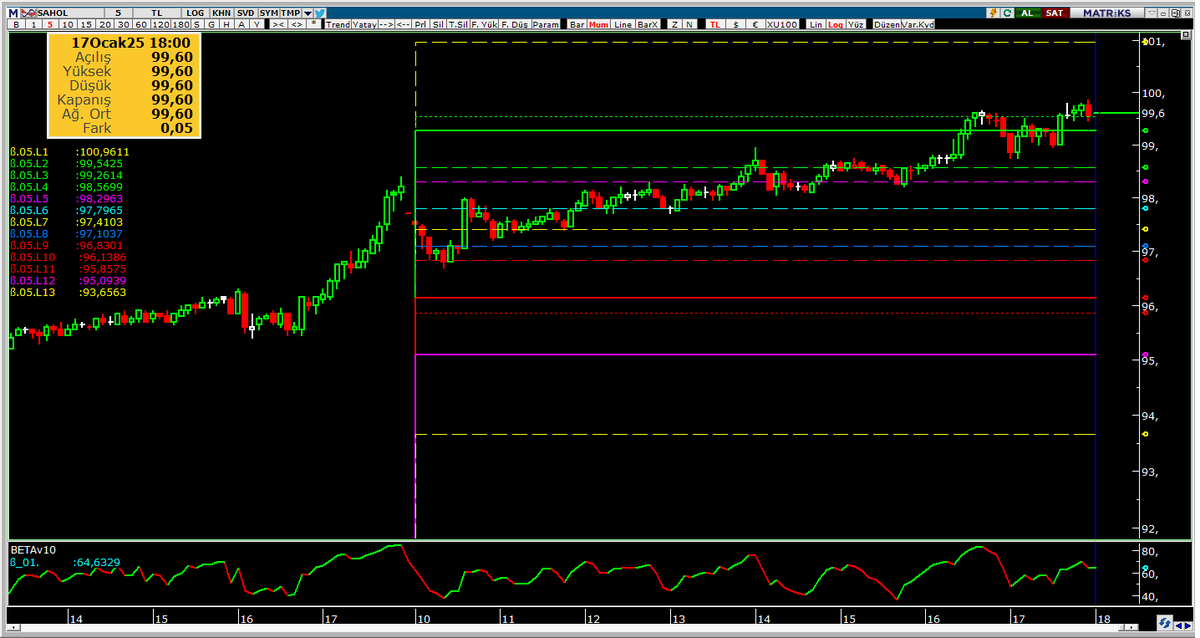Click the <> expand chart icon
Image resolution: width=1200 pixels, height=638 pixels.
click(297, 24)
